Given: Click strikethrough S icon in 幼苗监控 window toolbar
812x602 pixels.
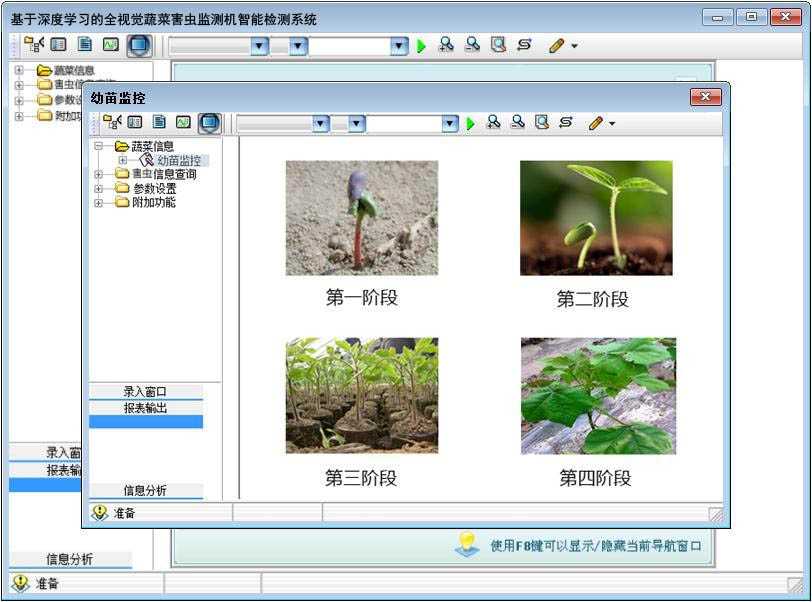Looking at the screenshot, I should [566, 122].
